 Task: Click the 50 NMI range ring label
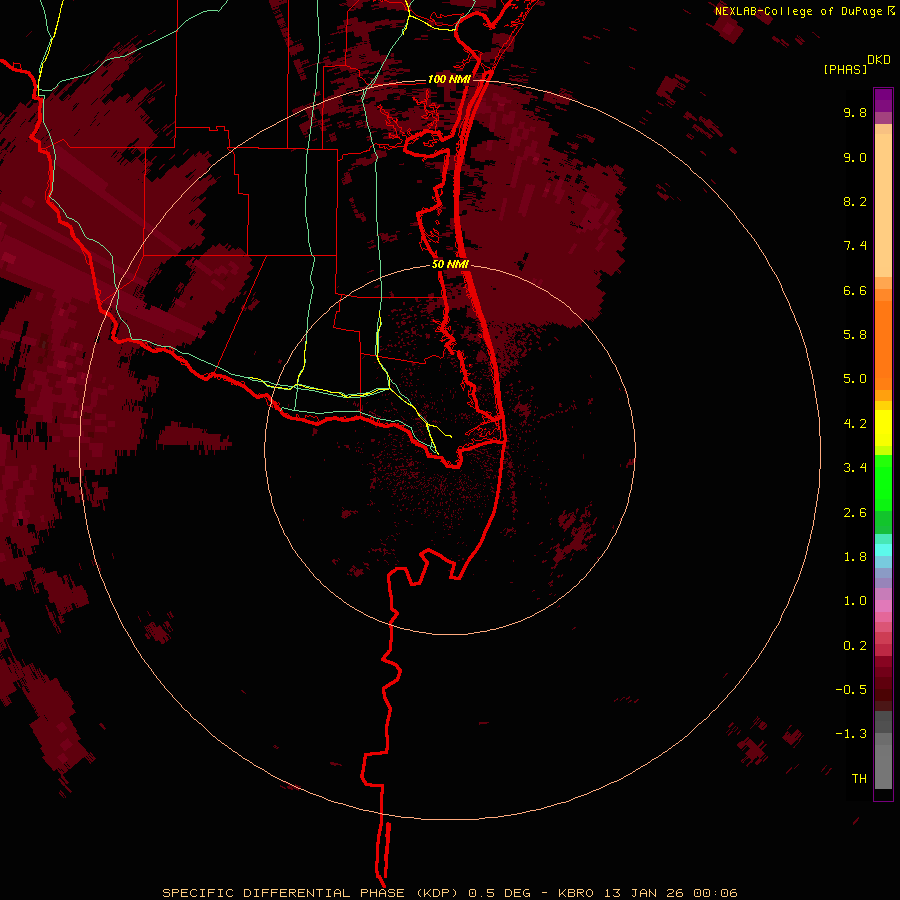pyautogui.click(x=450, y=264)
